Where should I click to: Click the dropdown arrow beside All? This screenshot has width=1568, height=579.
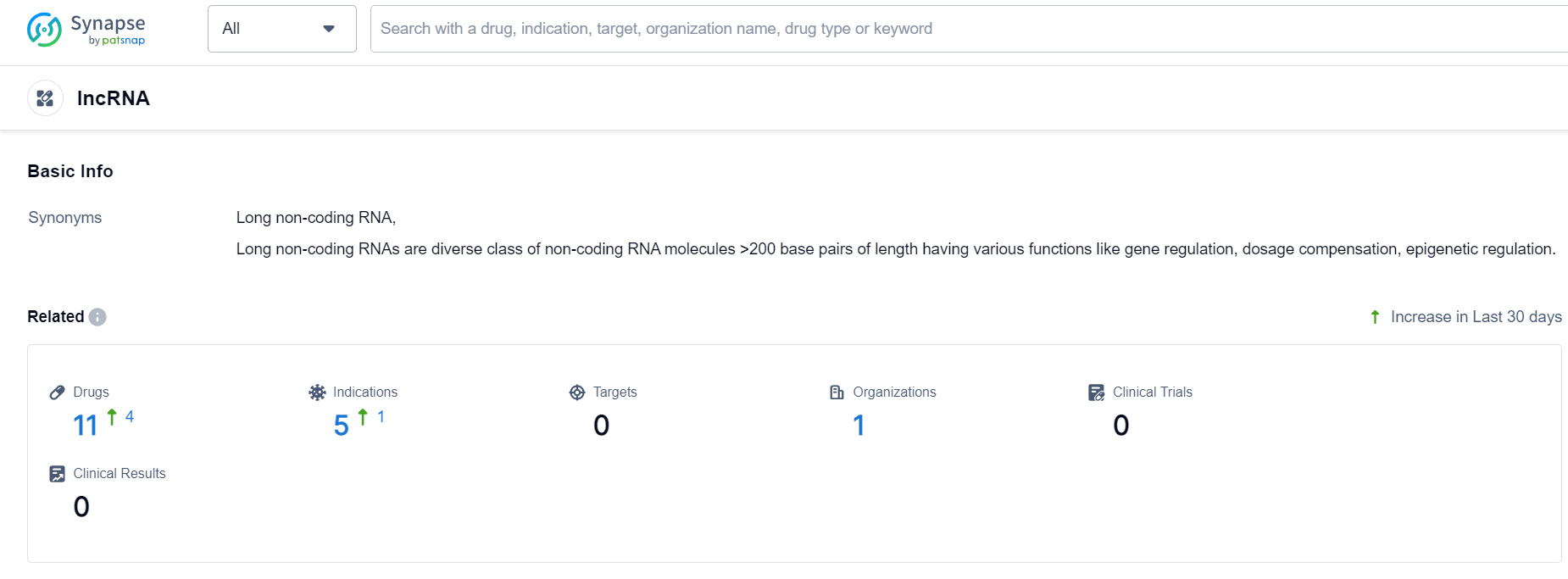click(x=329, y=29)
